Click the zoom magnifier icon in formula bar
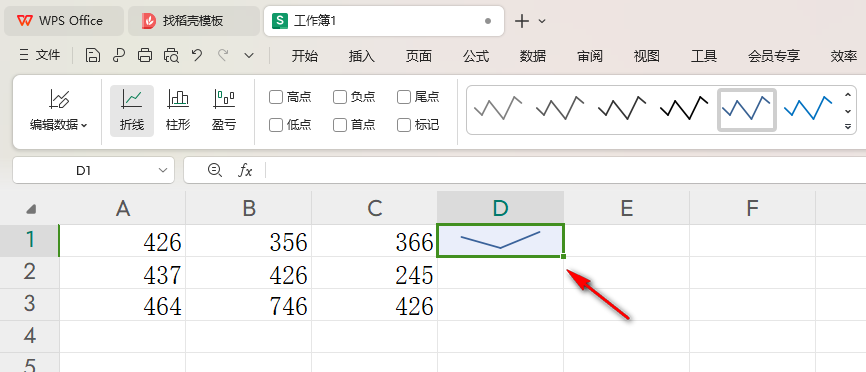866x372 pixels. (x=214, y=170)
